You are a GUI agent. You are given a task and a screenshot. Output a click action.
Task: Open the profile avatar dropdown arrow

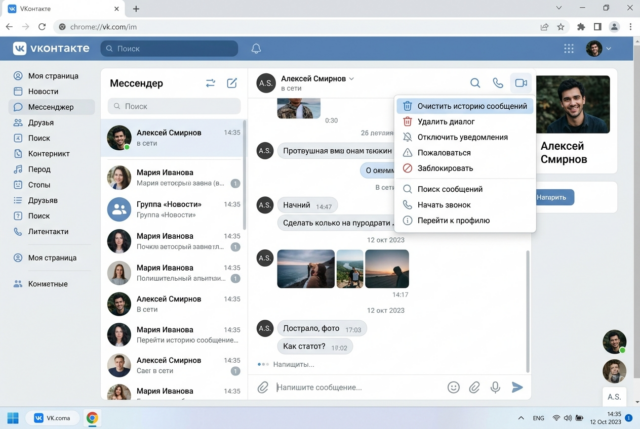(609, 49)
